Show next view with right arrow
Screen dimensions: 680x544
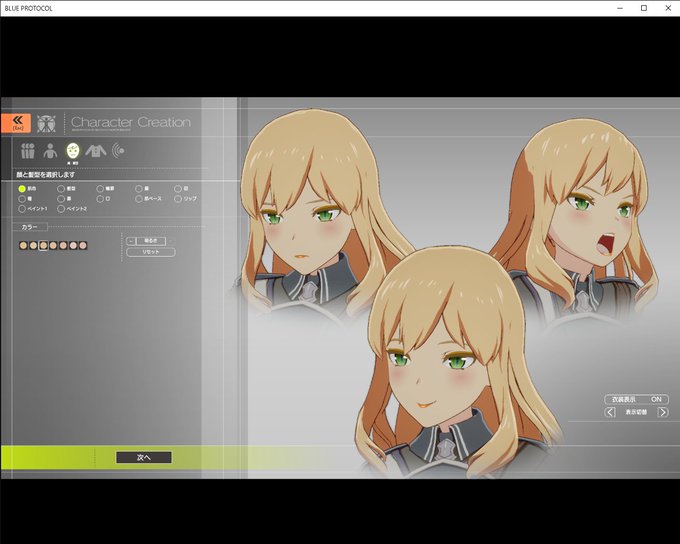click(x=663, y=412)
